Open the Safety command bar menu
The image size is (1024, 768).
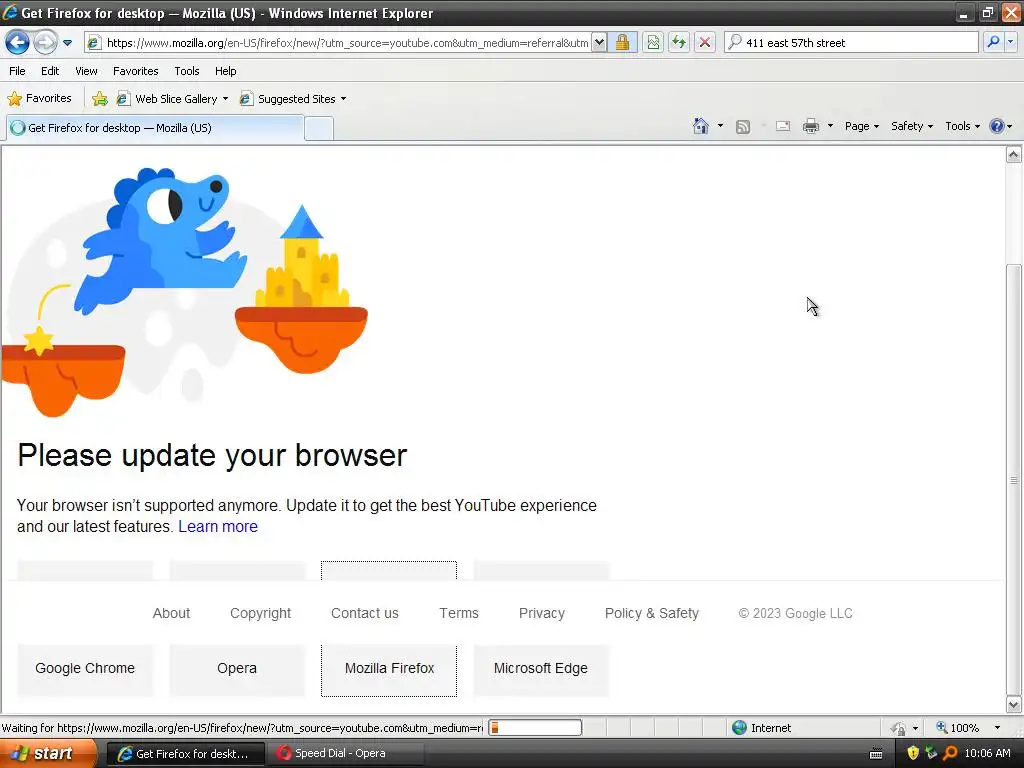(x=912, y=126)
